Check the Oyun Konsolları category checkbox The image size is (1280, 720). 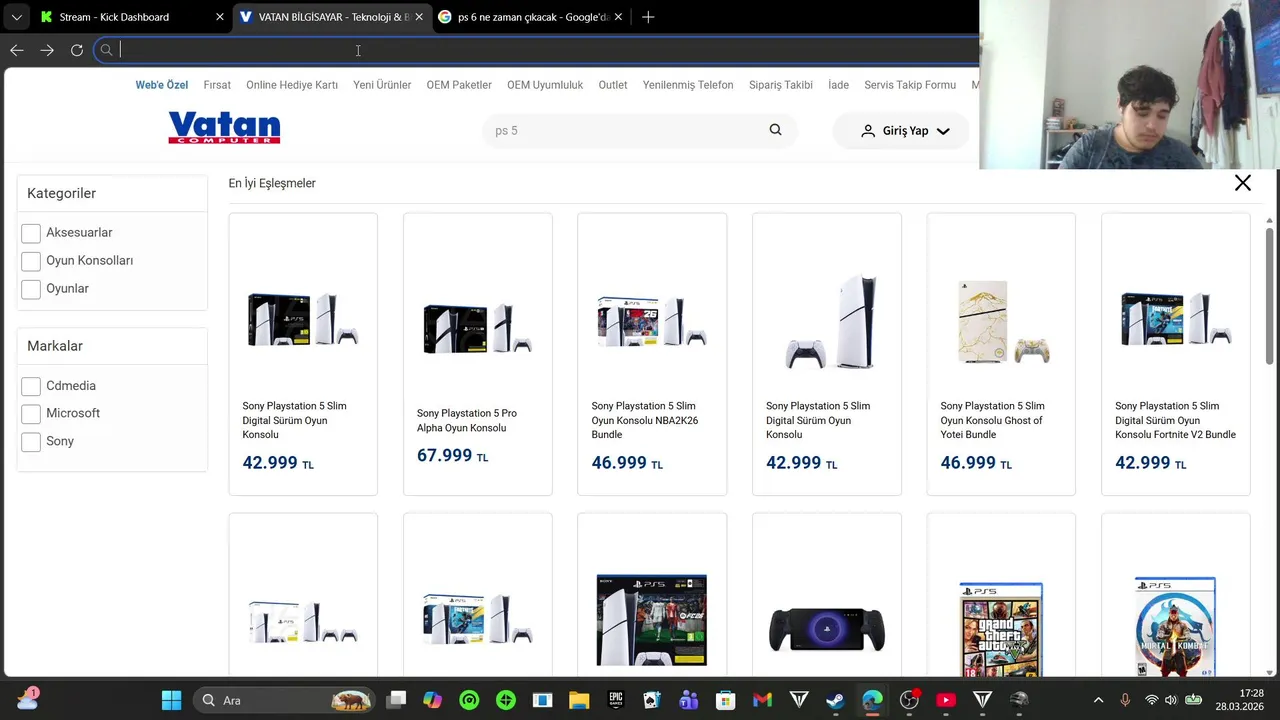[x=31, y=261]
